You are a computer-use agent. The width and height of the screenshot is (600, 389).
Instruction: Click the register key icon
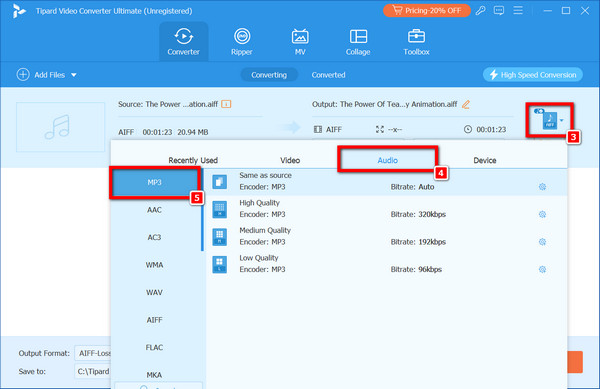pos(481,11)
